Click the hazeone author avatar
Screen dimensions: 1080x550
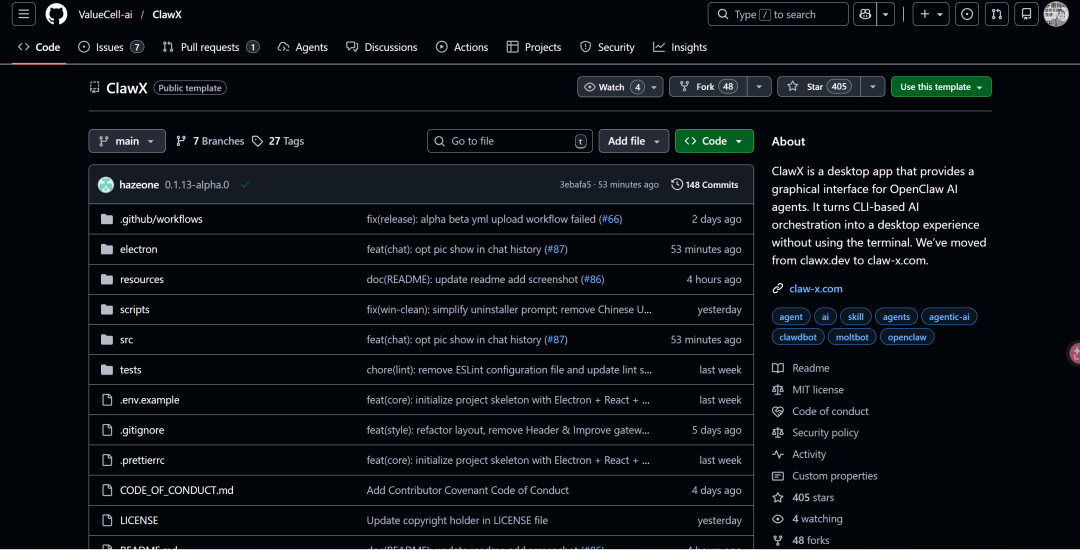(x=106, y=185)
